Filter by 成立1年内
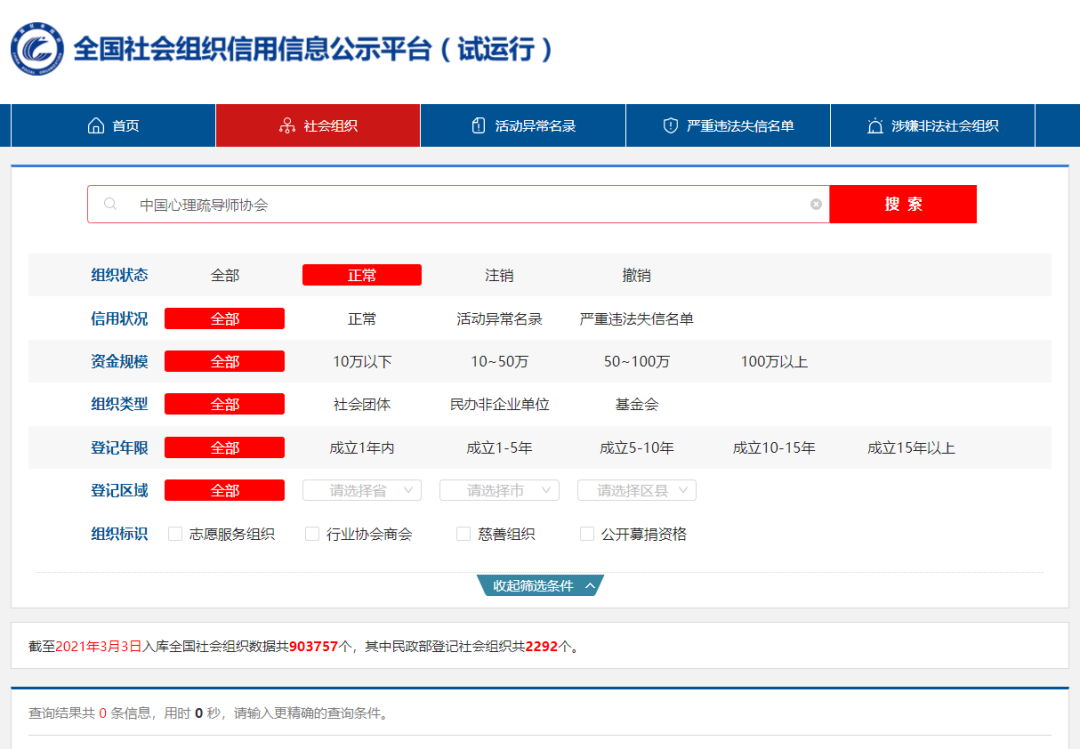The image size is (1080, 749). point(362,447)
